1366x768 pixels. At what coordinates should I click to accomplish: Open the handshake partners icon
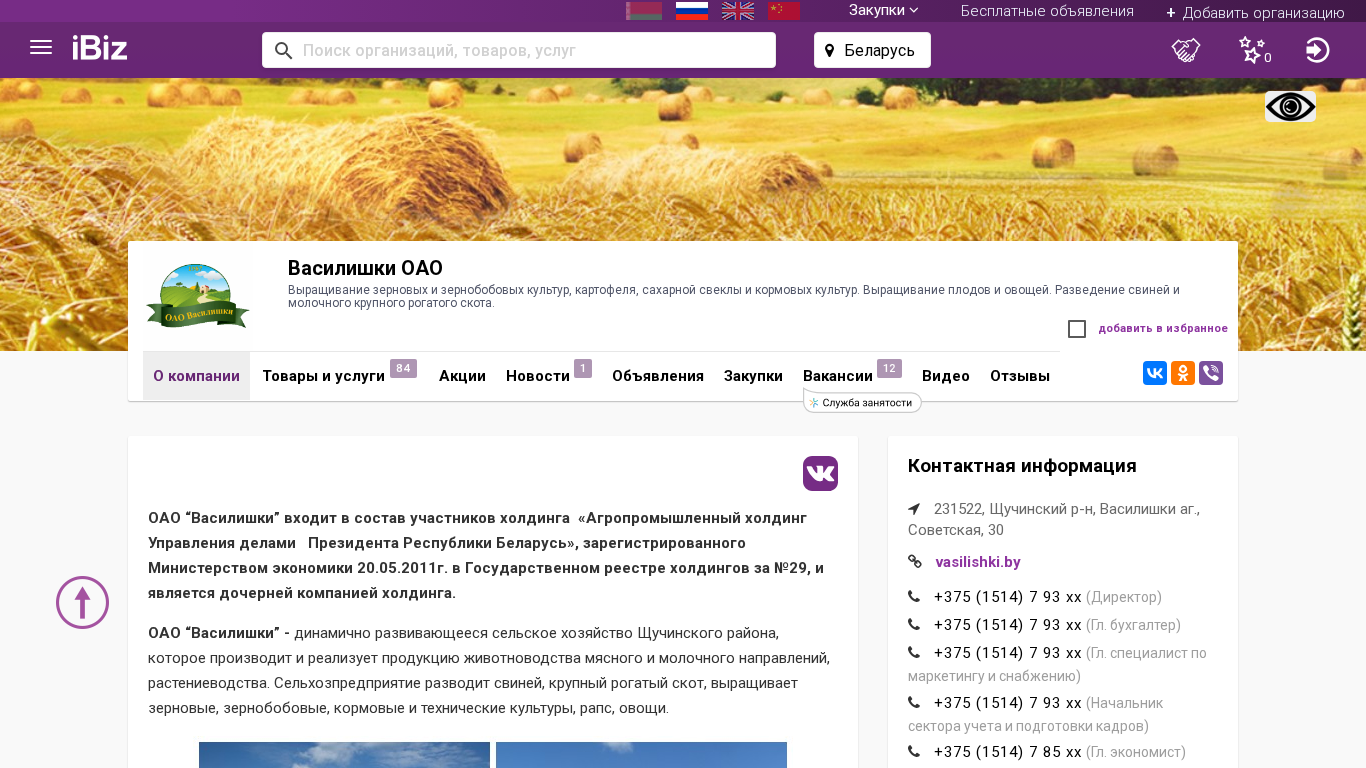coord(1186,50)
